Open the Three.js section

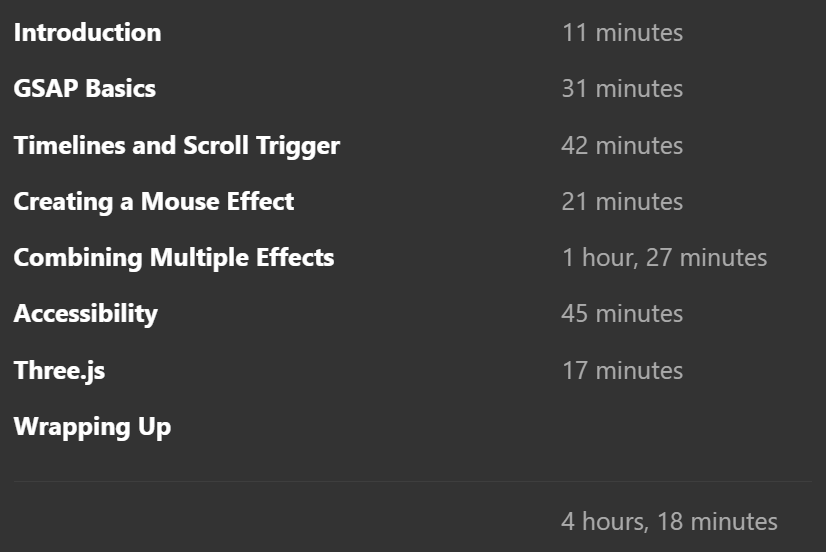[60, 370]
